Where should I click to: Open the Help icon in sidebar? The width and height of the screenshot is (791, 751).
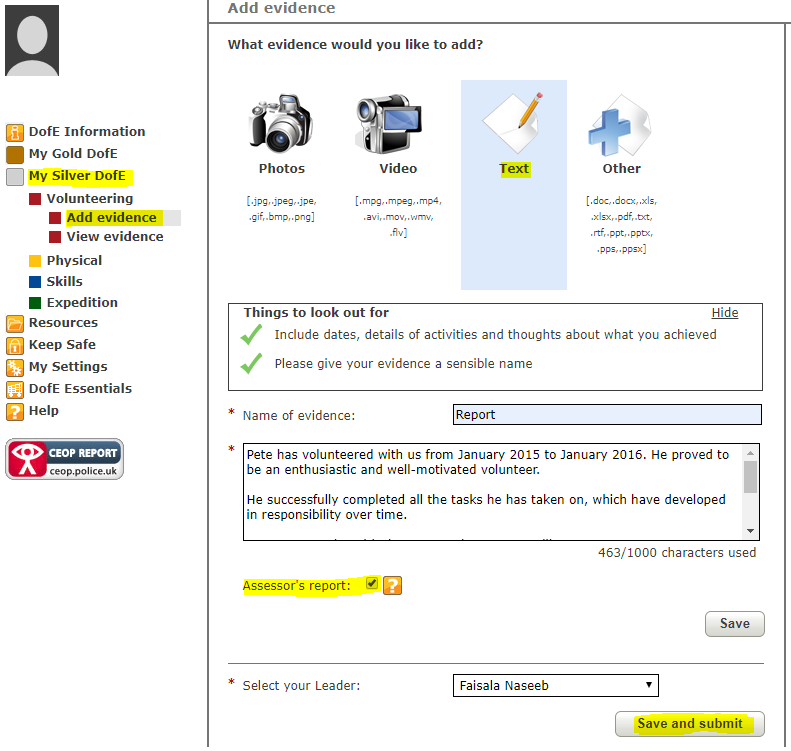pyautogui.click(x=15, y=411)
